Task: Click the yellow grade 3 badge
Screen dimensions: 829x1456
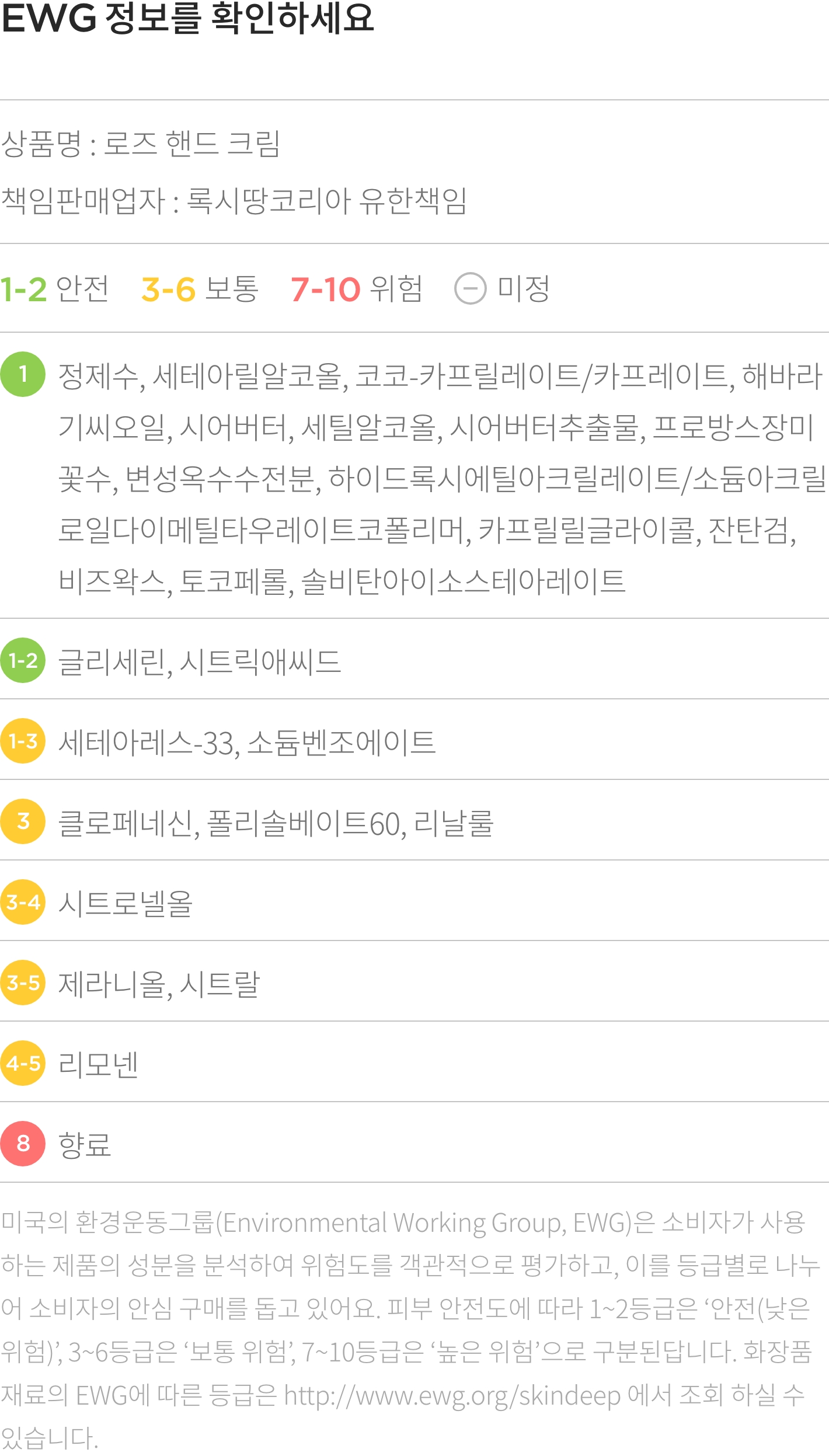Action: click(23, 821)
